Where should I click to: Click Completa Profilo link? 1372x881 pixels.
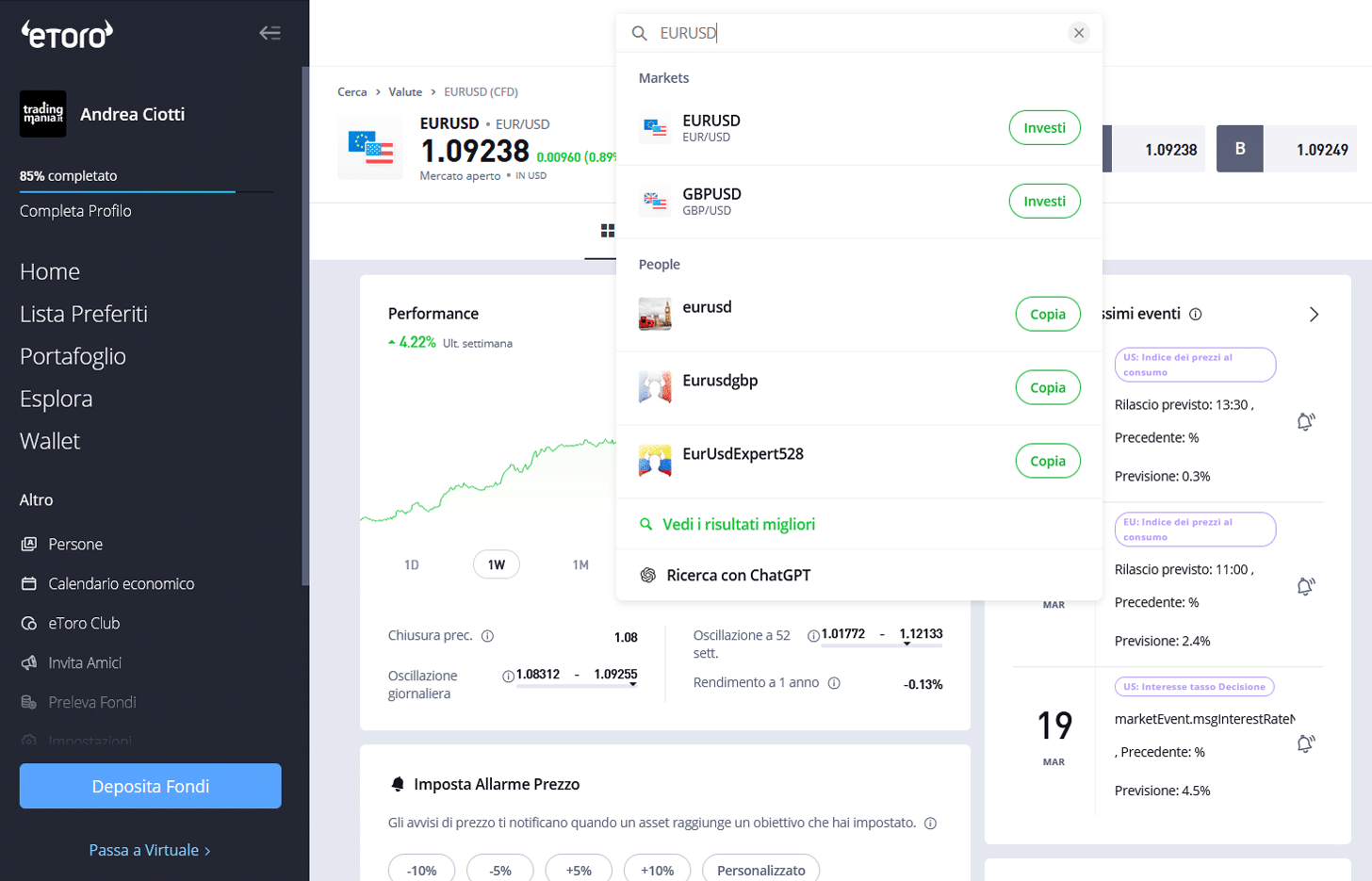(75, 211)
